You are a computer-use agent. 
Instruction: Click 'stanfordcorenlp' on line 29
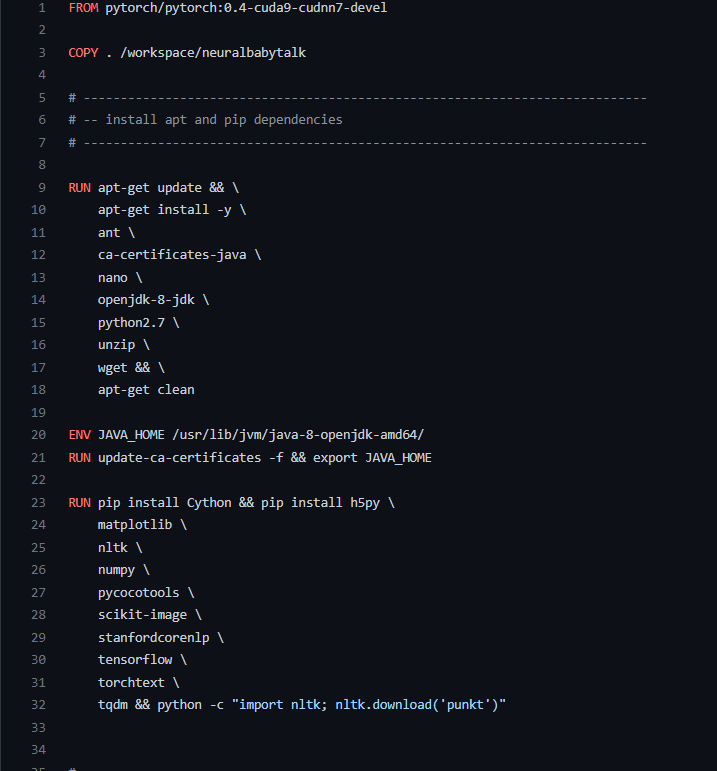point(153,638)
